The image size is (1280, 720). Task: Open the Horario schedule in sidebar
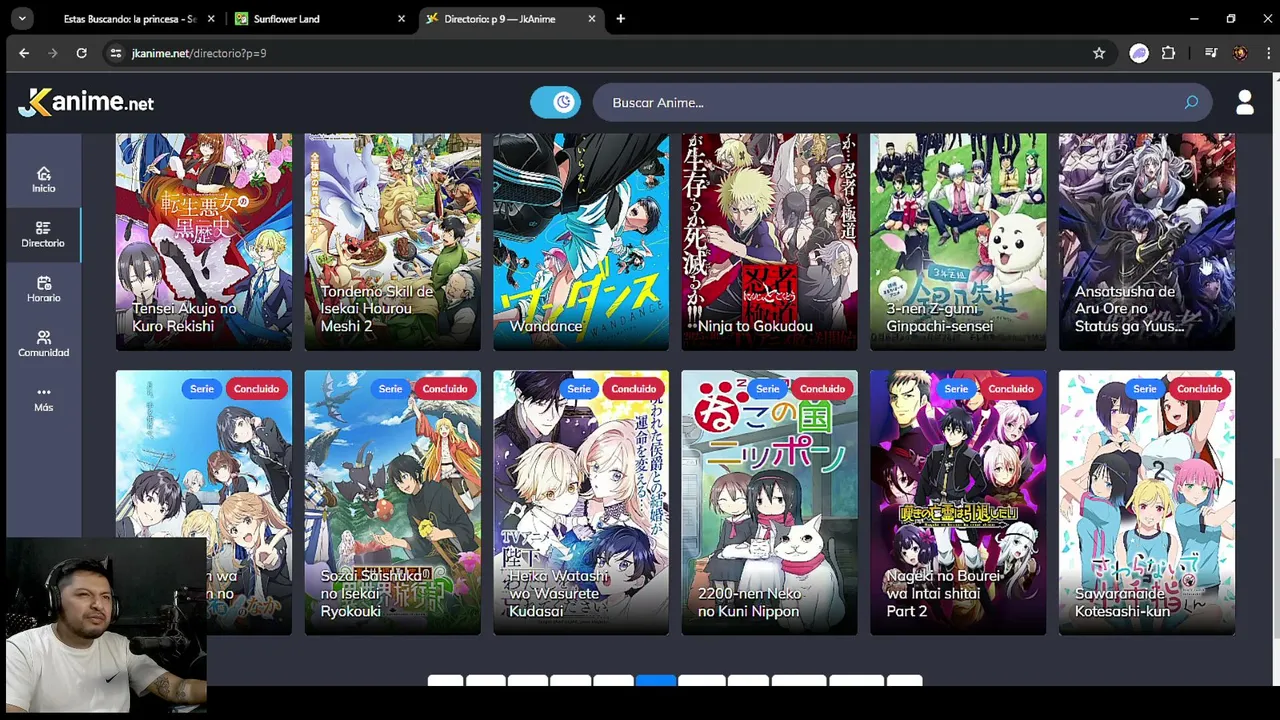[43, 289]
